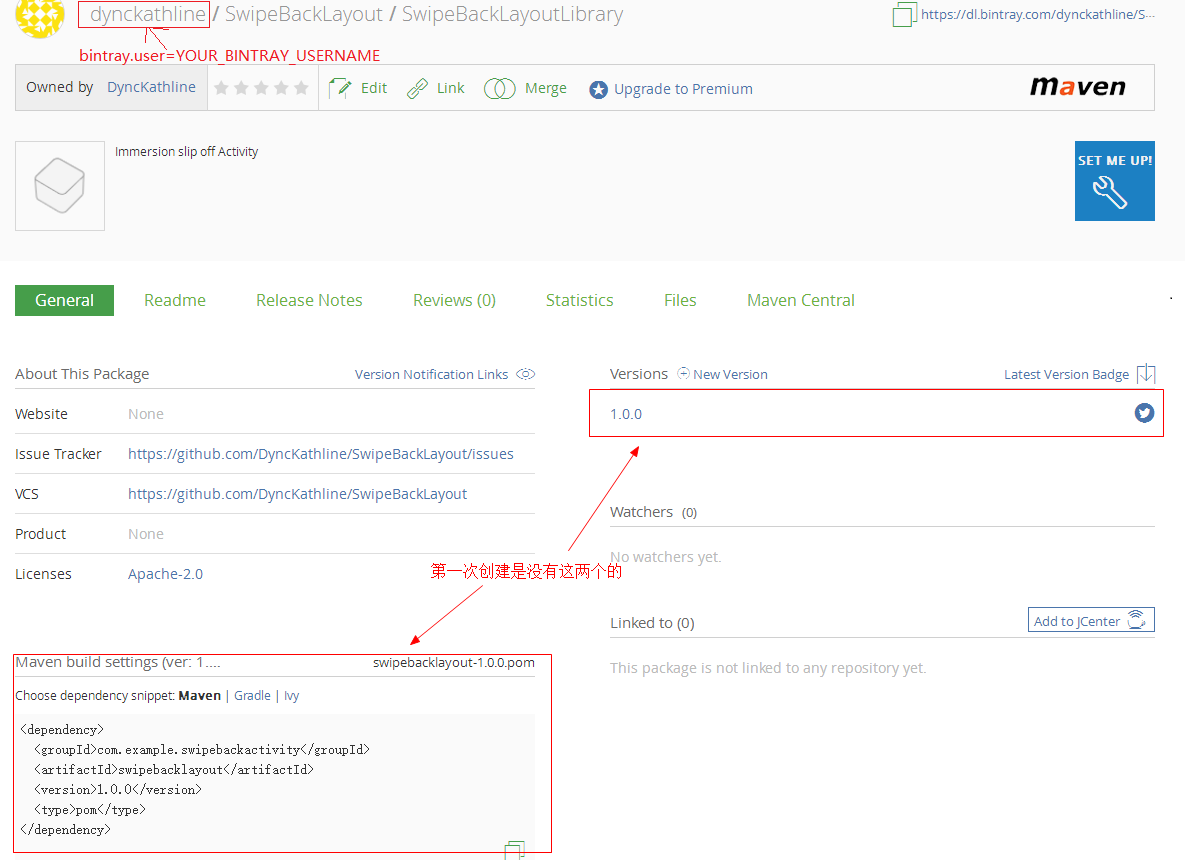Open the SET ME UP wrench button

click(1115, 181)
